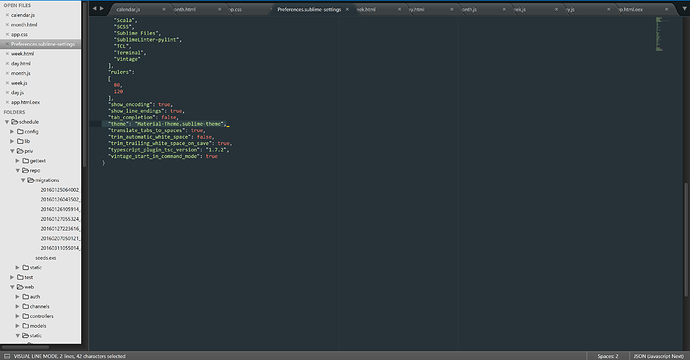Click the minimap code preview
Screen dimensions: 690x360
coord(659,34)
